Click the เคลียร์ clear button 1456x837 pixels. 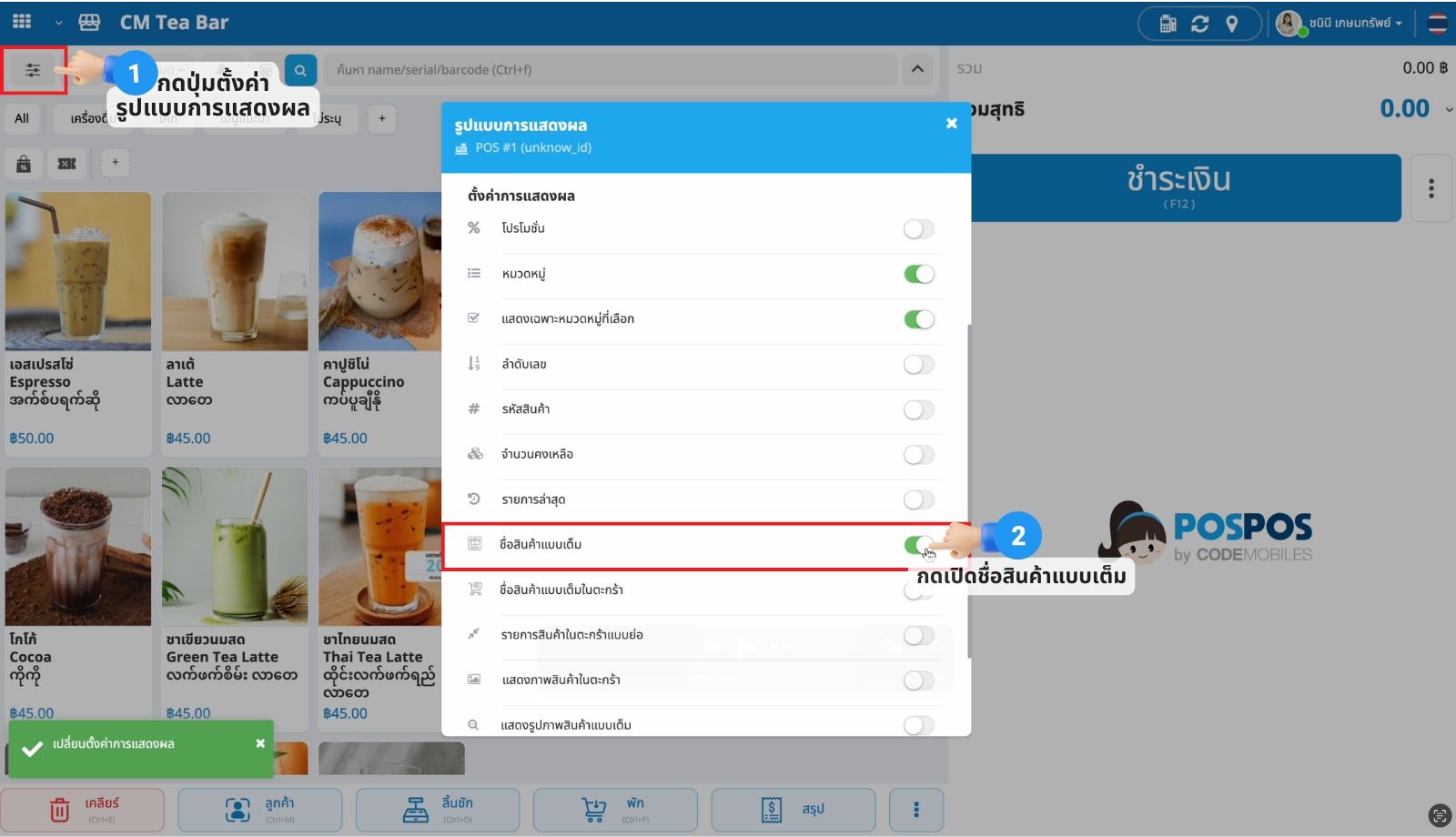pyautogui.click(x=83, y=809)
